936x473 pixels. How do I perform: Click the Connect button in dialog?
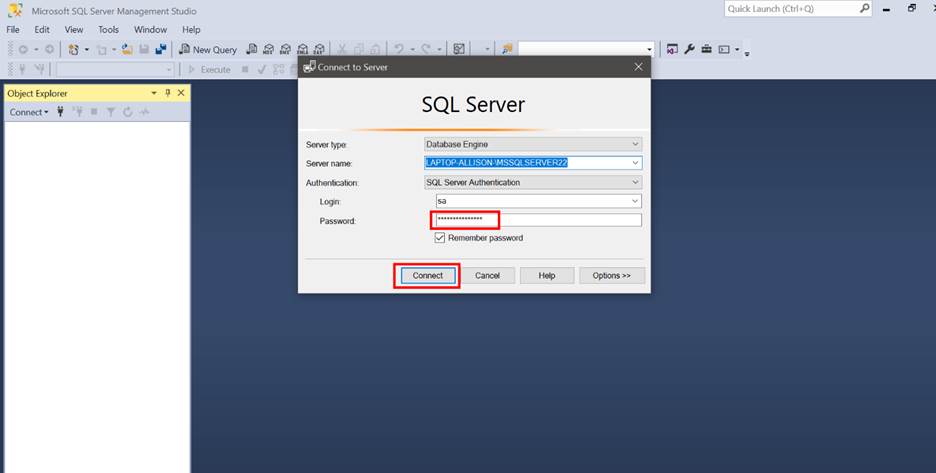click(427, 275)
